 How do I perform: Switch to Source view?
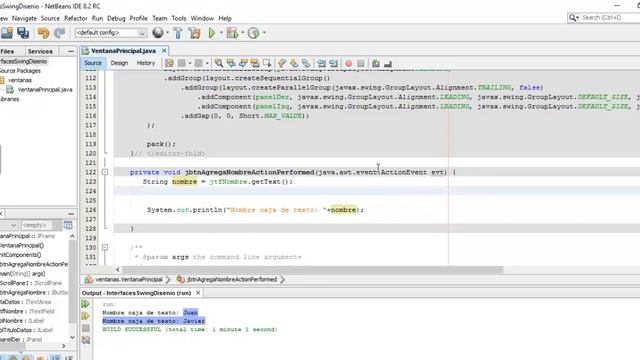pos(93,63)
